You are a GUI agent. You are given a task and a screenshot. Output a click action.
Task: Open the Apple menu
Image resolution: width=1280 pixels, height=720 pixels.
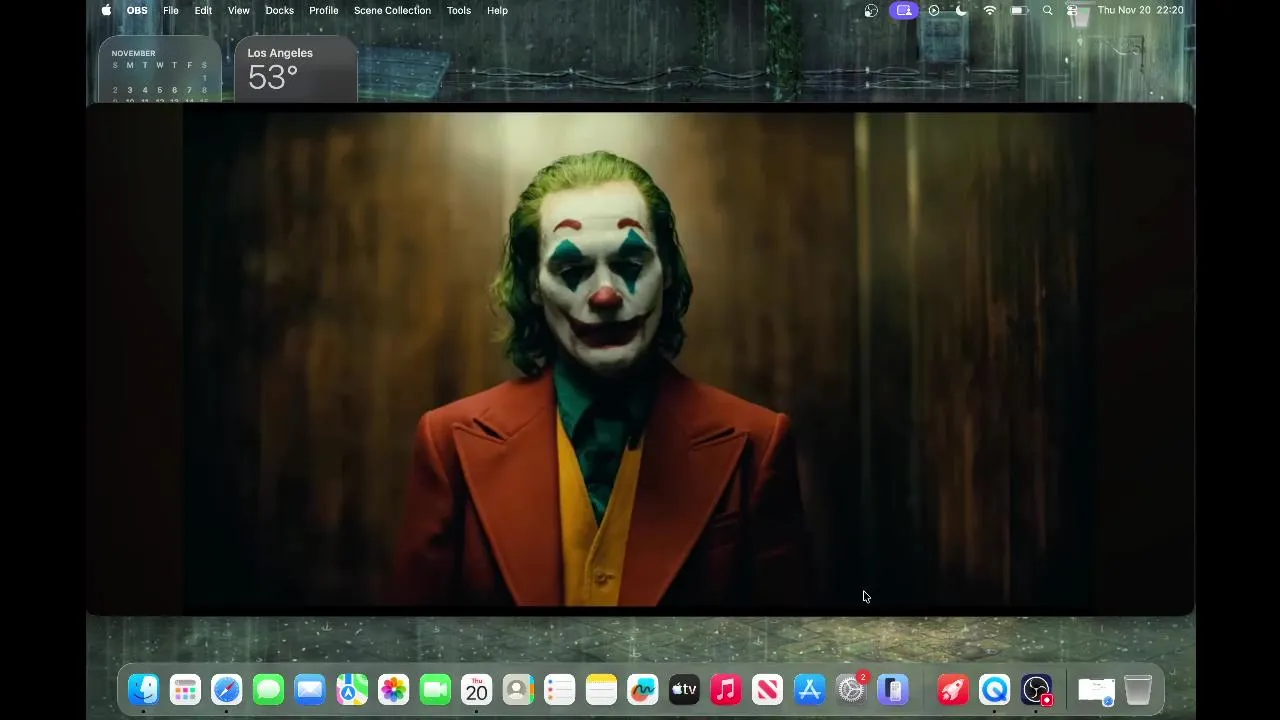(106, 10)
